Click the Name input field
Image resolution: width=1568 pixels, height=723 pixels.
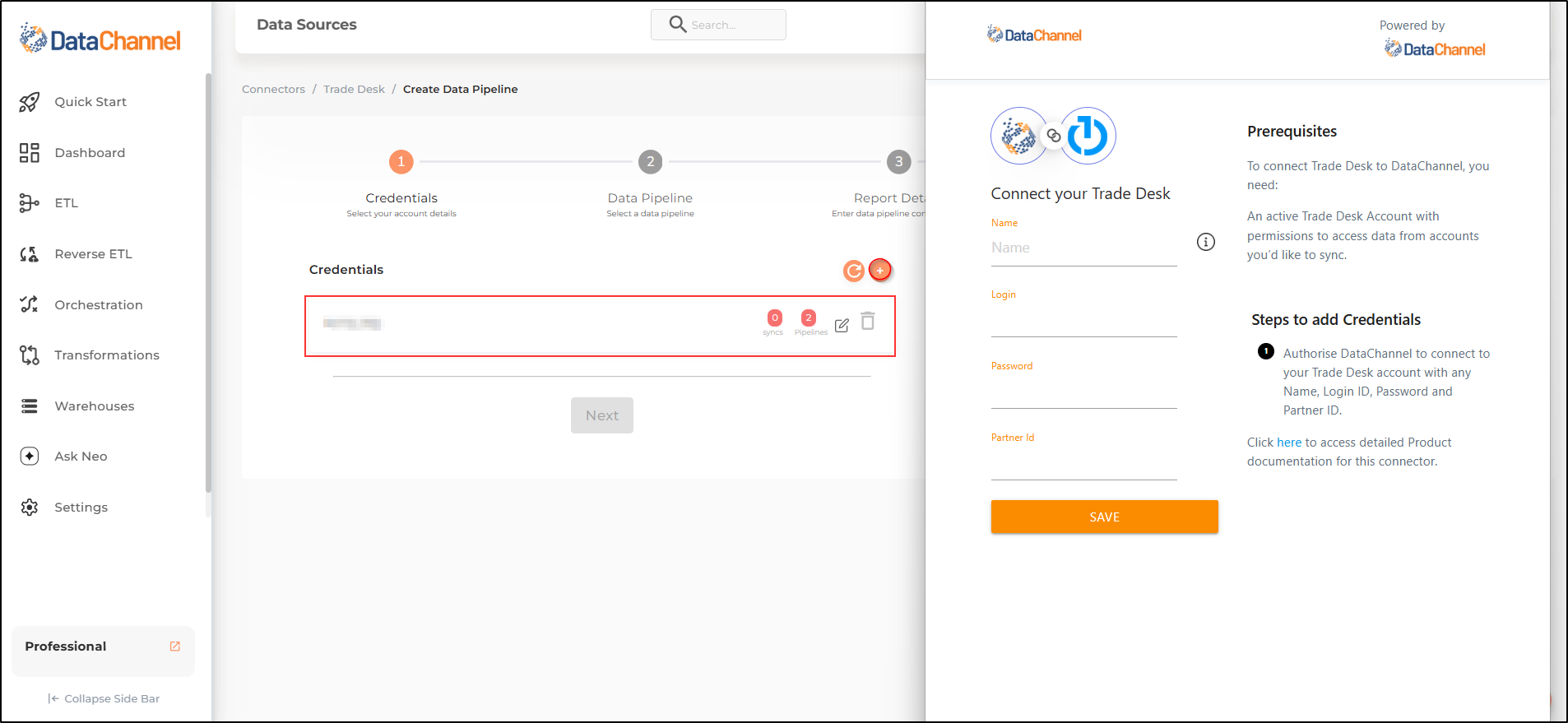(x=1084, y=248)
